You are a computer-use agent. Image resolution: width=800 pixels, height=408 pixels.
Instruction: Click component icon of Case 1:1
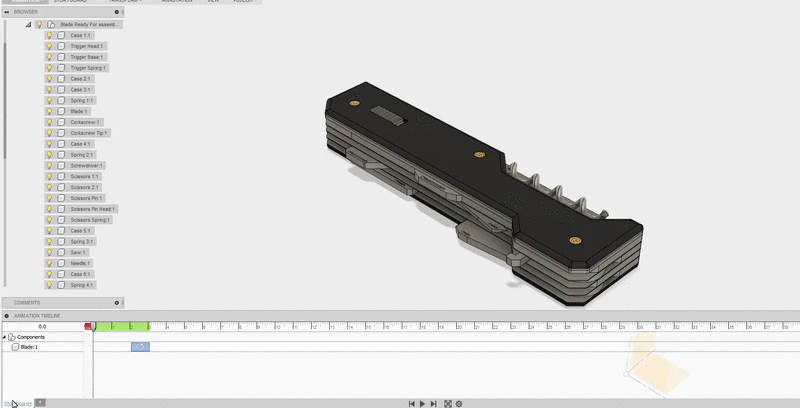(x=61, y=35)
